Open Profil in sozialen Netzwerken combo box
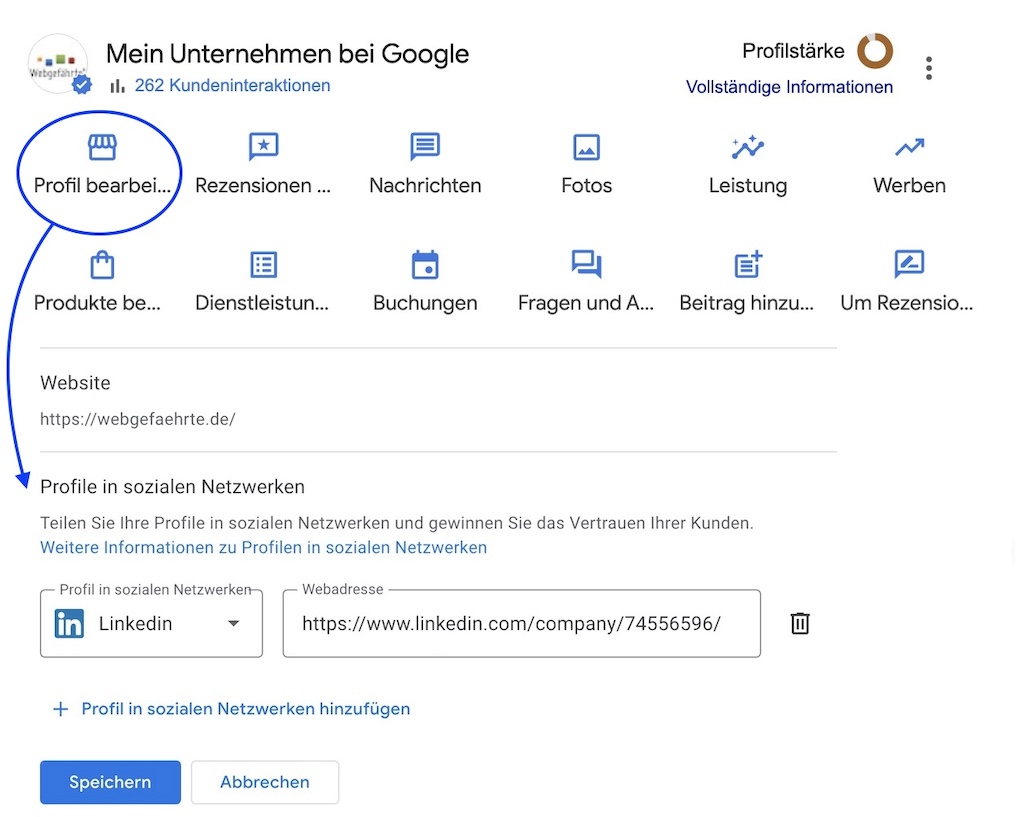Screen dimensions: 1024x817 pos(152,623)
